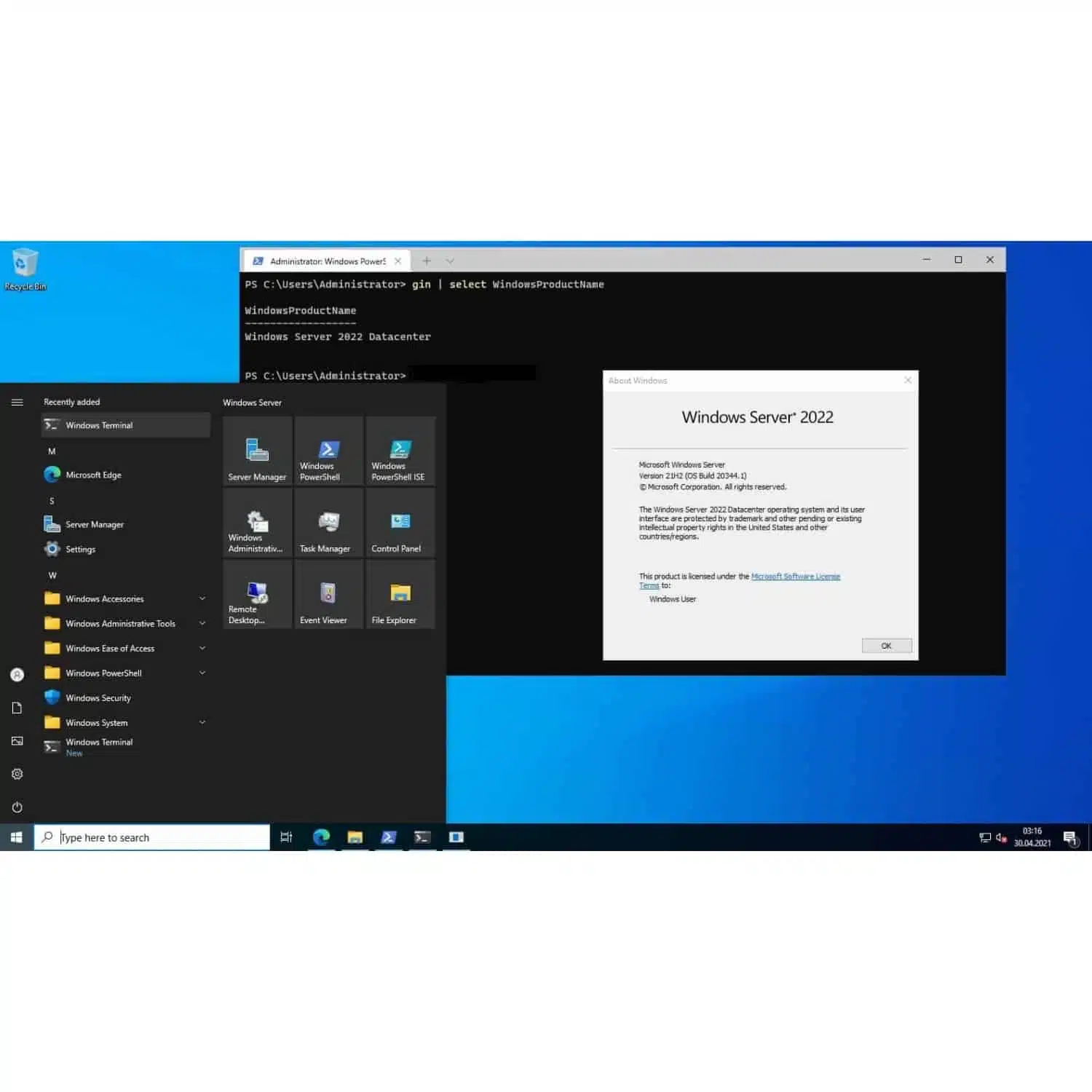Open Windows PowerShell tile
This screenshot has width=1092, height=1092.
point(329,451)
